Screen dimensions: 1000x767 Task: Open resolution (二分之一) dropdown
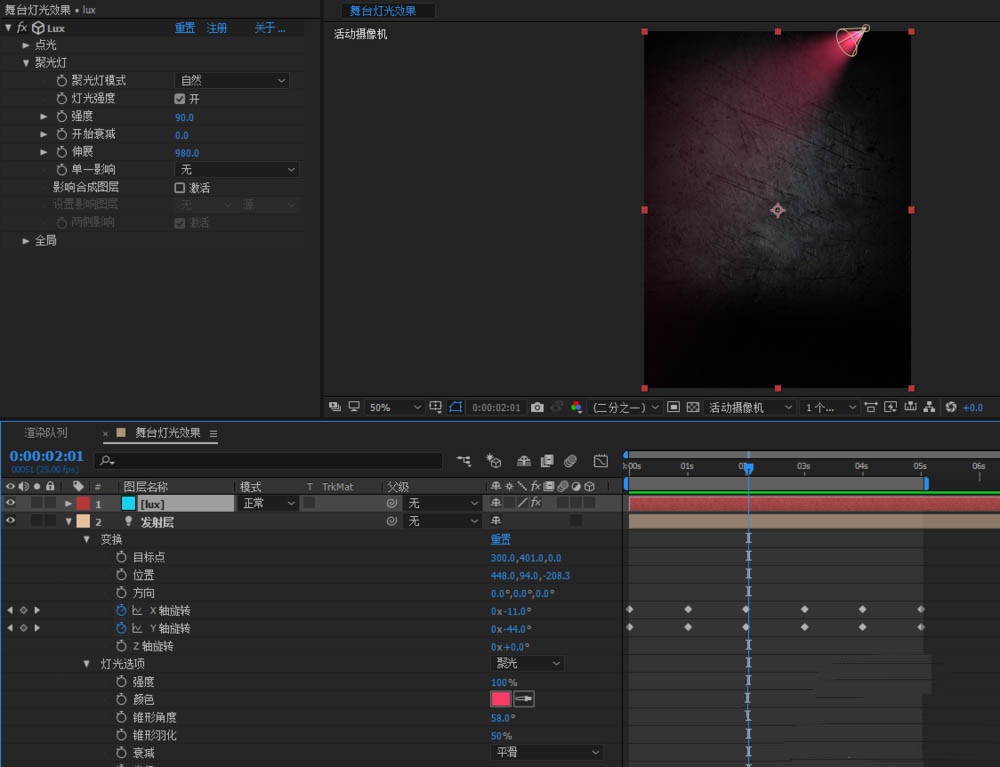[x=624, y=407]
